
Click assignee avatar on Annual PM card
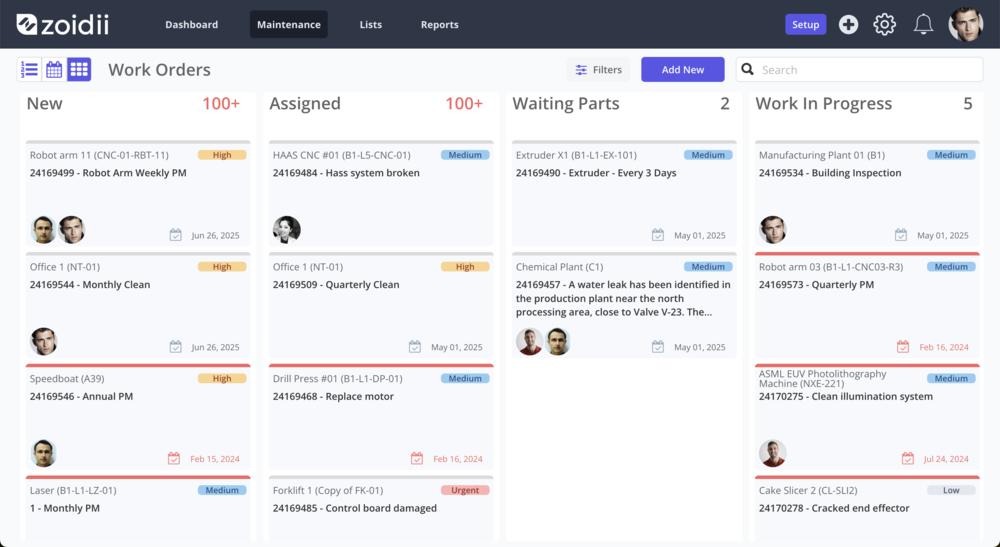[x=43, y=453]
